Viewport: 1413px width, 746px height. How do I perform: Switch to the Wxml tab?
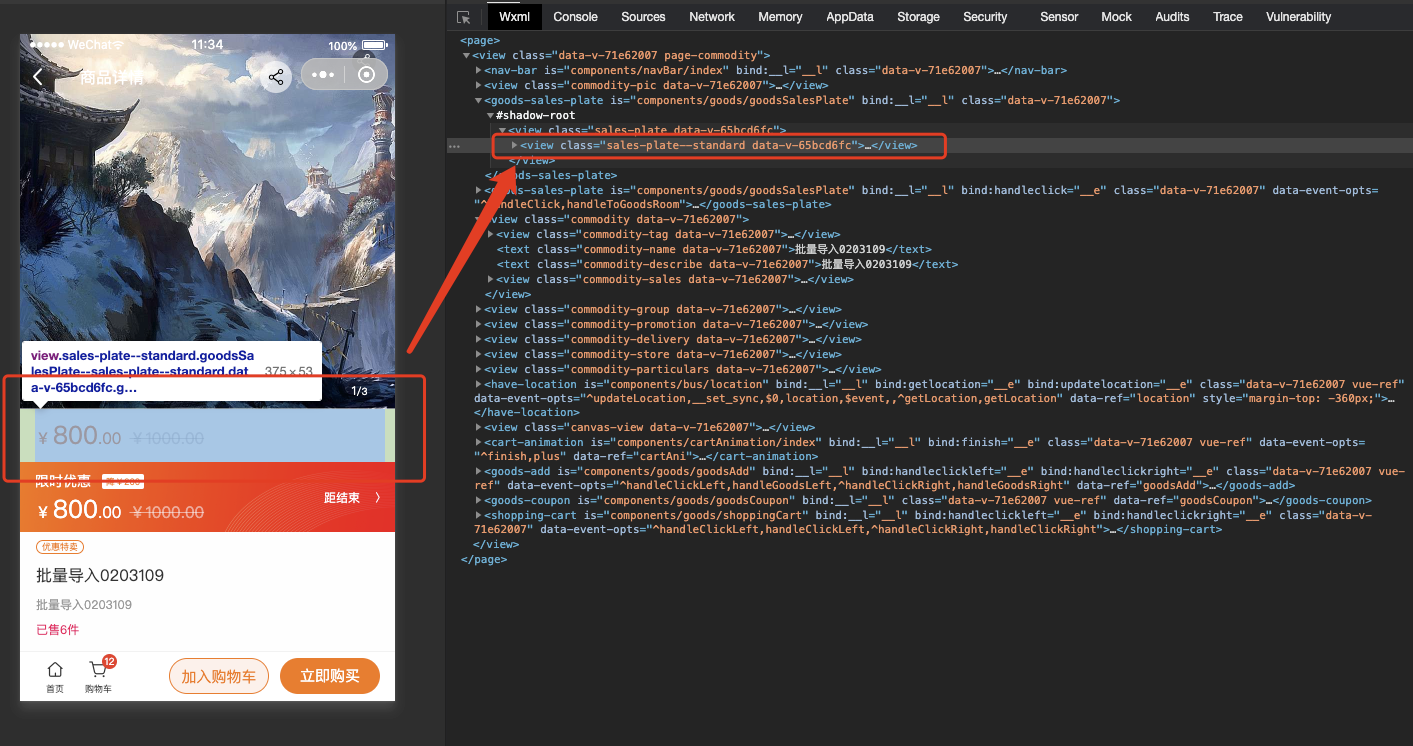(515, 17)
